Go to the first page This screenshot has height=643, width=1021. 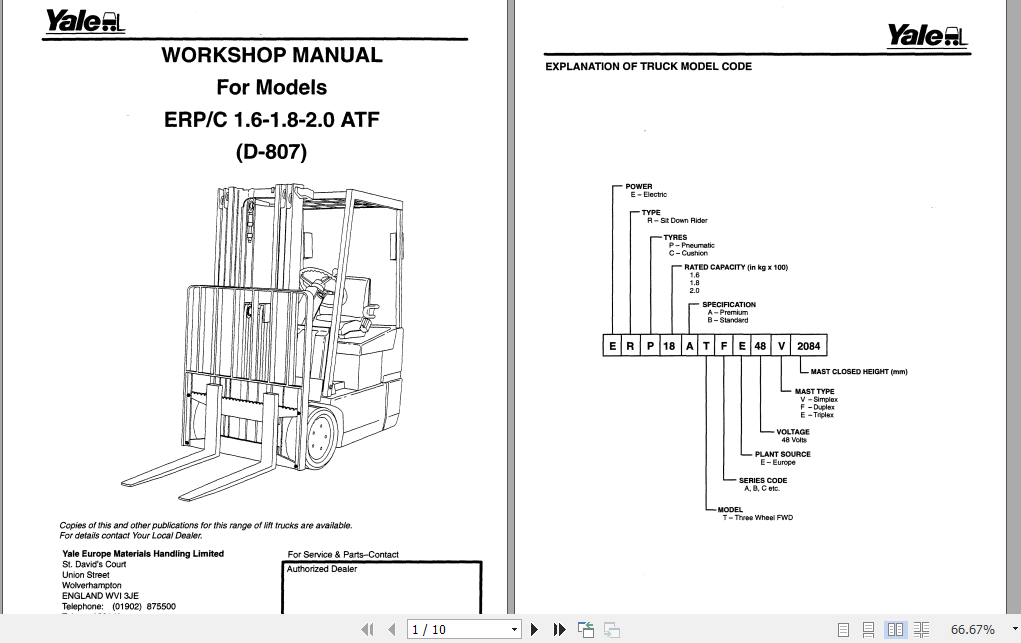[x=367, y=629]
